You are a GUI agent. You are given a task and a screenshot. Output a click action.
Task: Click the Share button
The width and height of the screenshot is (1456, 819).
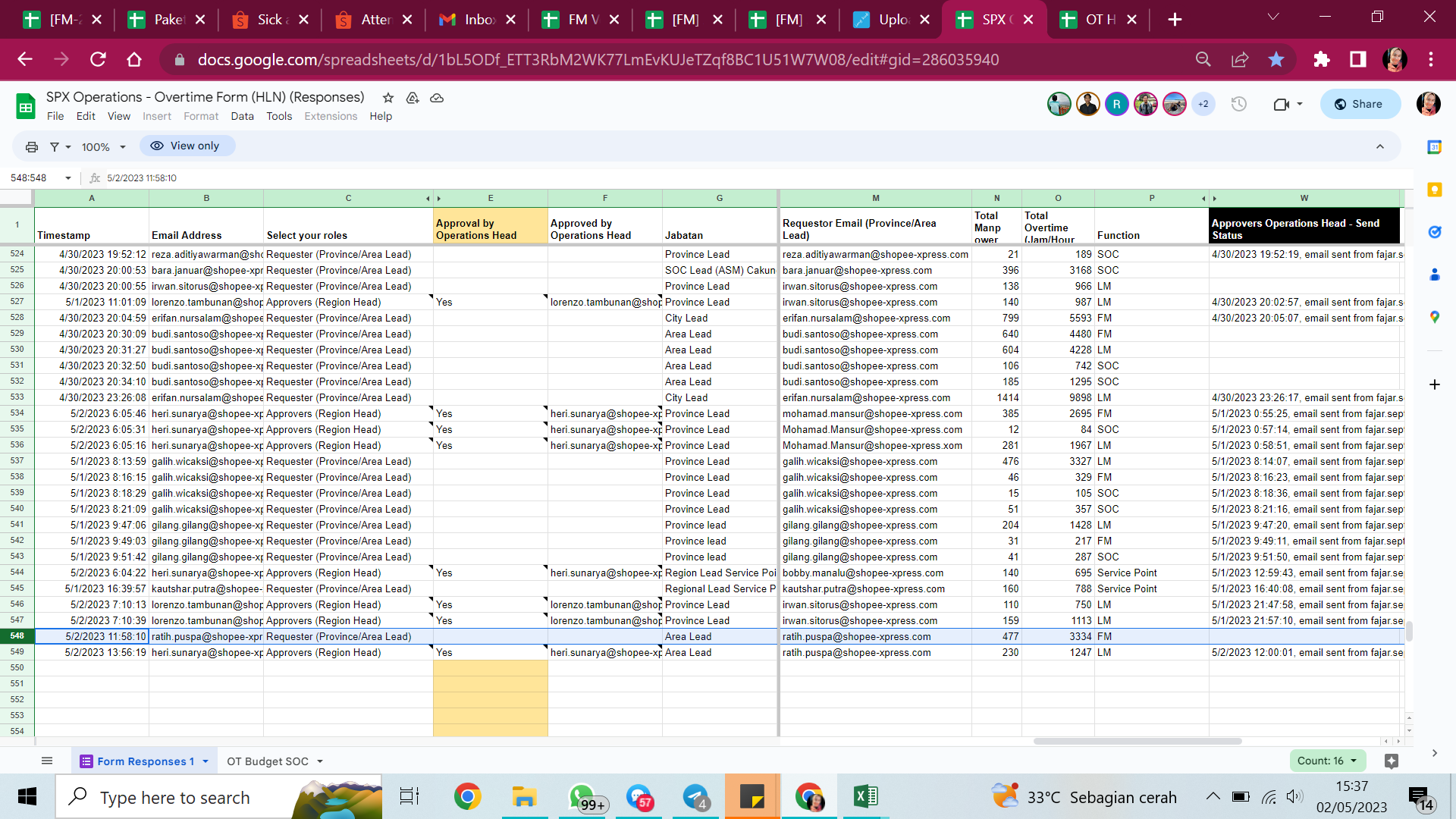tap(1360, 105)
